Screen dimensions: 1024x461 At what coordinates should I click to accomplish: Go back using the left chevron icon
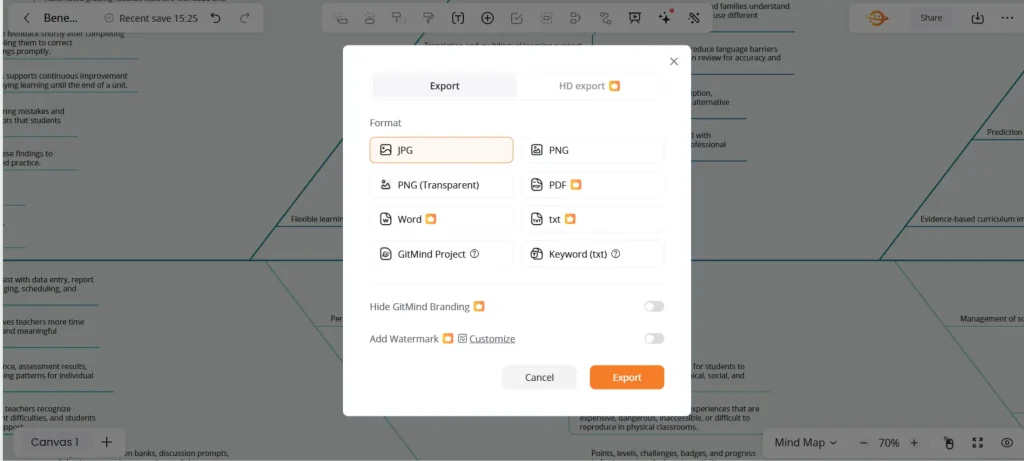tap(27, 18)
